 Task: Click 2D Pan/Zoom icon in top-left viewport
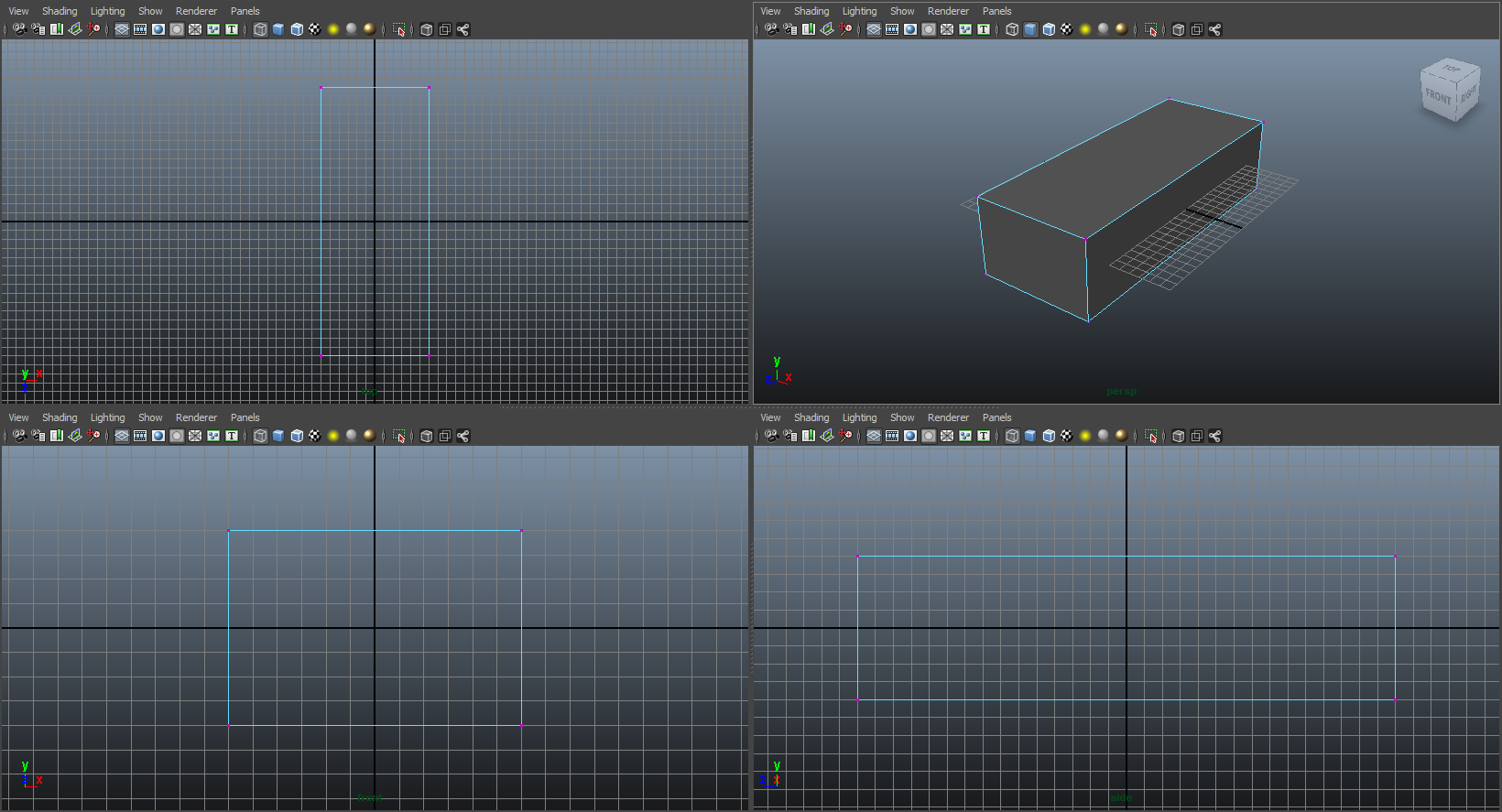tap(93, 29)
